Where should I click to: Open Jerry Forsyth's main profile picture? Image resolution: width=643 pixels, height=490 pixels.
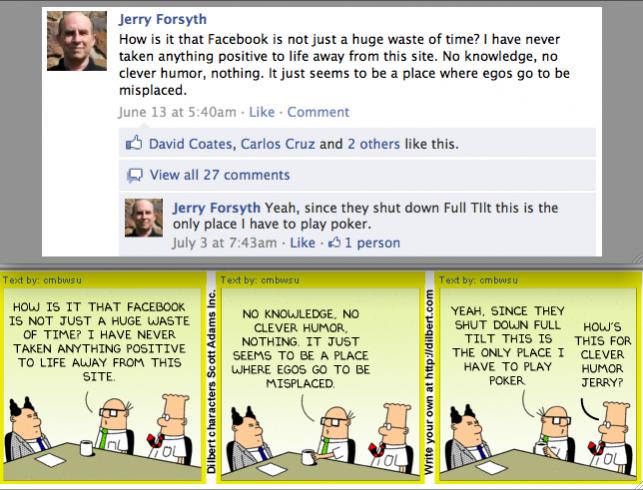[x=77, y=41]
